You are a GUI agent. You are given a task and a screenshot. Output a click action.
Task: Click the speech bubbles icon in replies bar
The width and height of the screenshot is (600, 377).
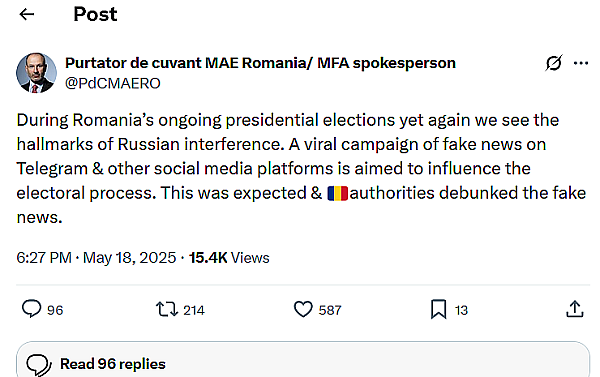[x=39, y=365]
